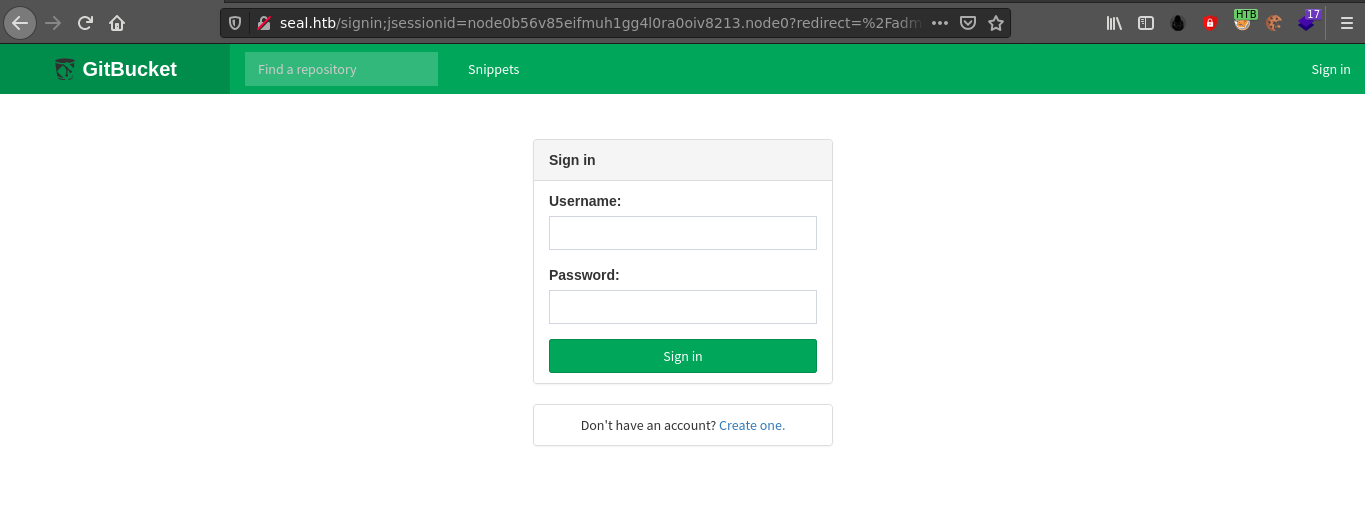Save page to Pocket

coord(968,23)
